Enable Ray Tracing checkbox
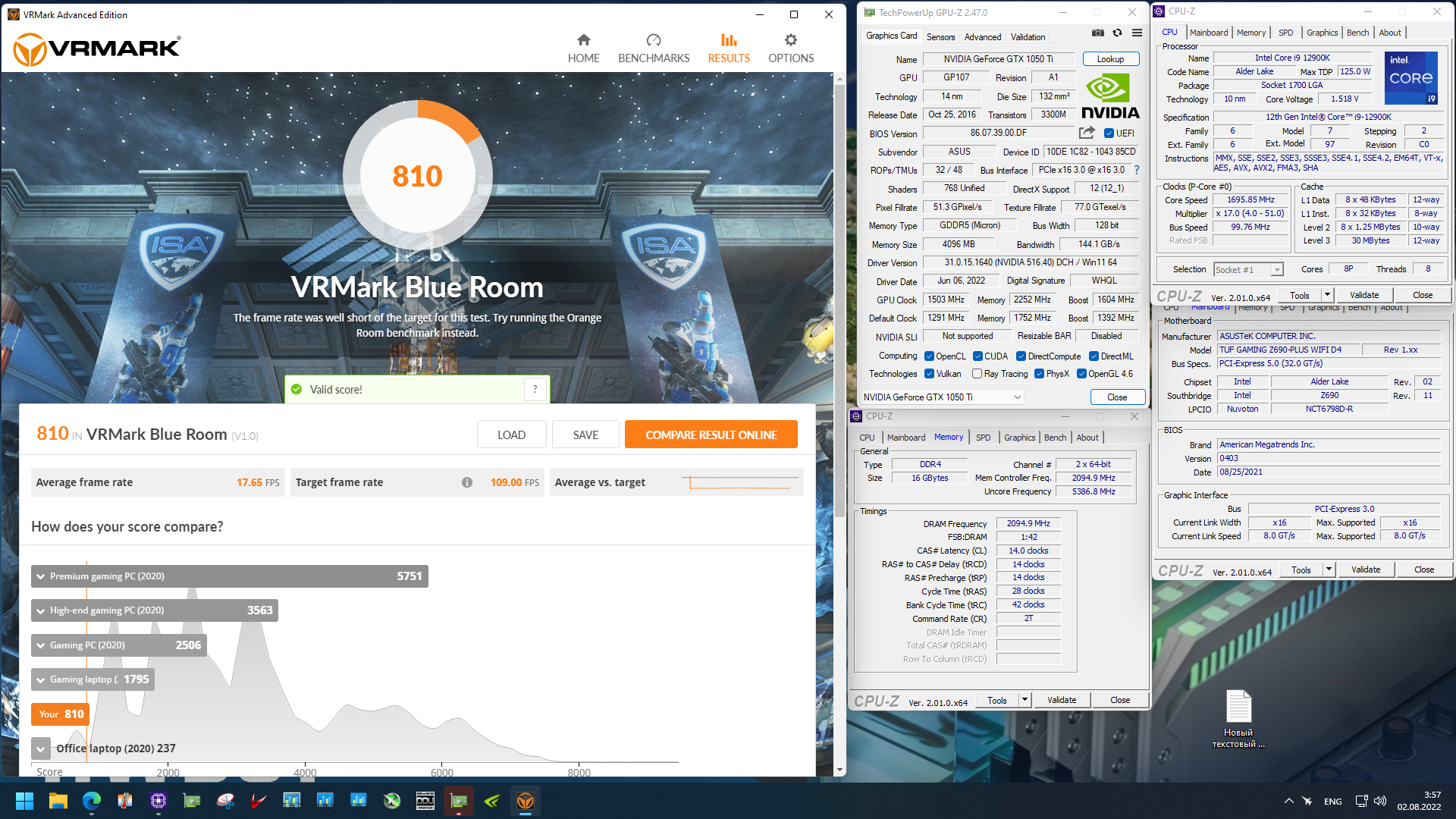Viewport: 1456px width, 819px height. click(x=977, y=374)
